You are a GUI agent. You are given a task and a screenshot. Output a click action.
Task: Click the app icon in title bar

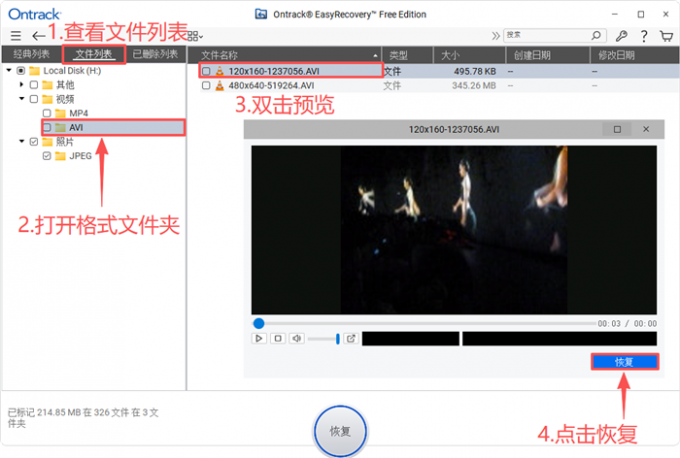coord(261,14)
